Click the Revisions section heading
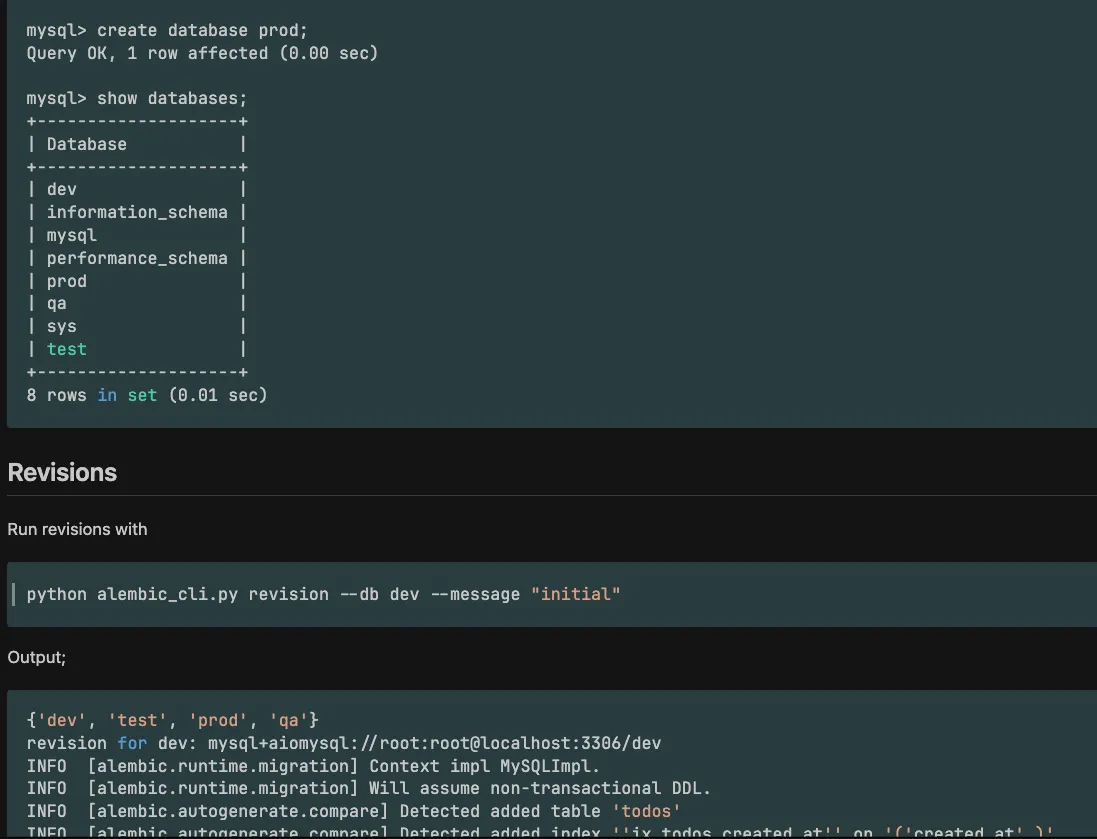Viewport: 1097px width, 839px height. click(x=62, y=472)
